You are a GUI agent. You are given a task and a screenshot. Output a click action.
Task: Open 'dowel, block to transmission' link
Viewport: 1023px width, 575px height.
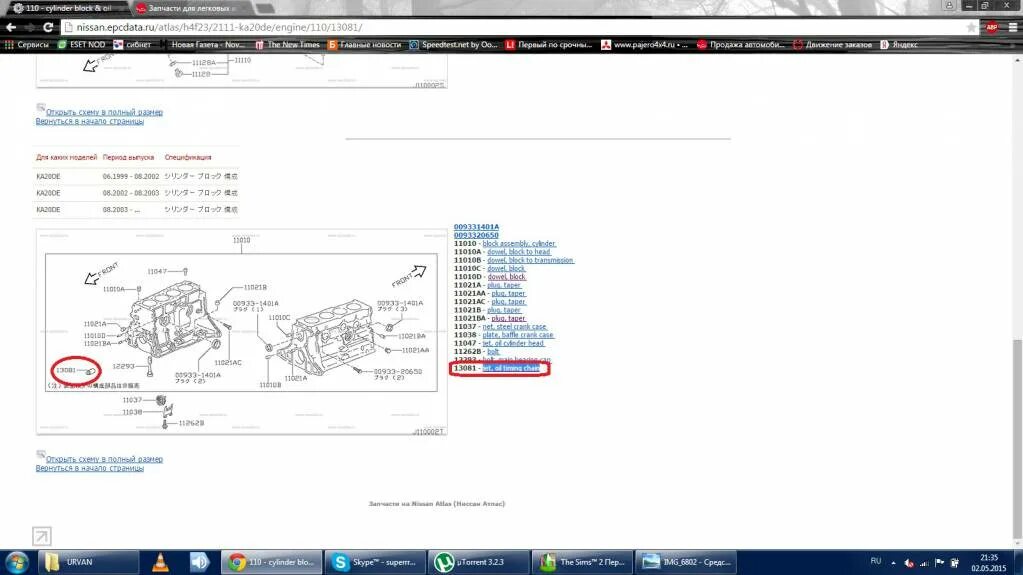(530, 260)
